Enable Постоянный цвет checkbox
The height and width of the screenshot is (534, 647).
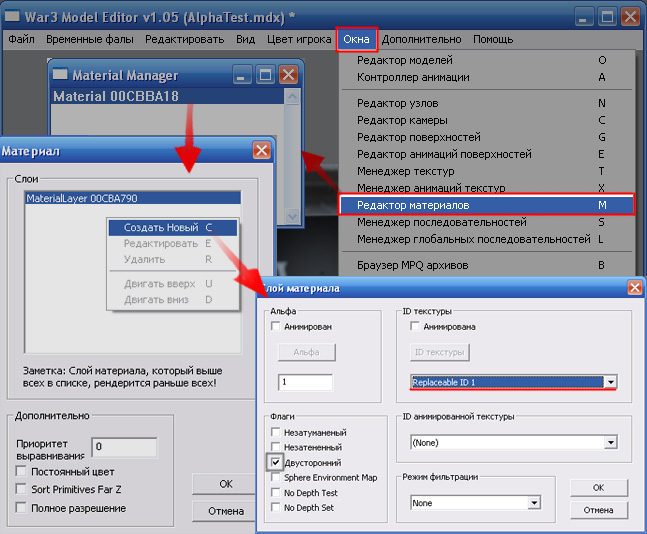(21, 471)
